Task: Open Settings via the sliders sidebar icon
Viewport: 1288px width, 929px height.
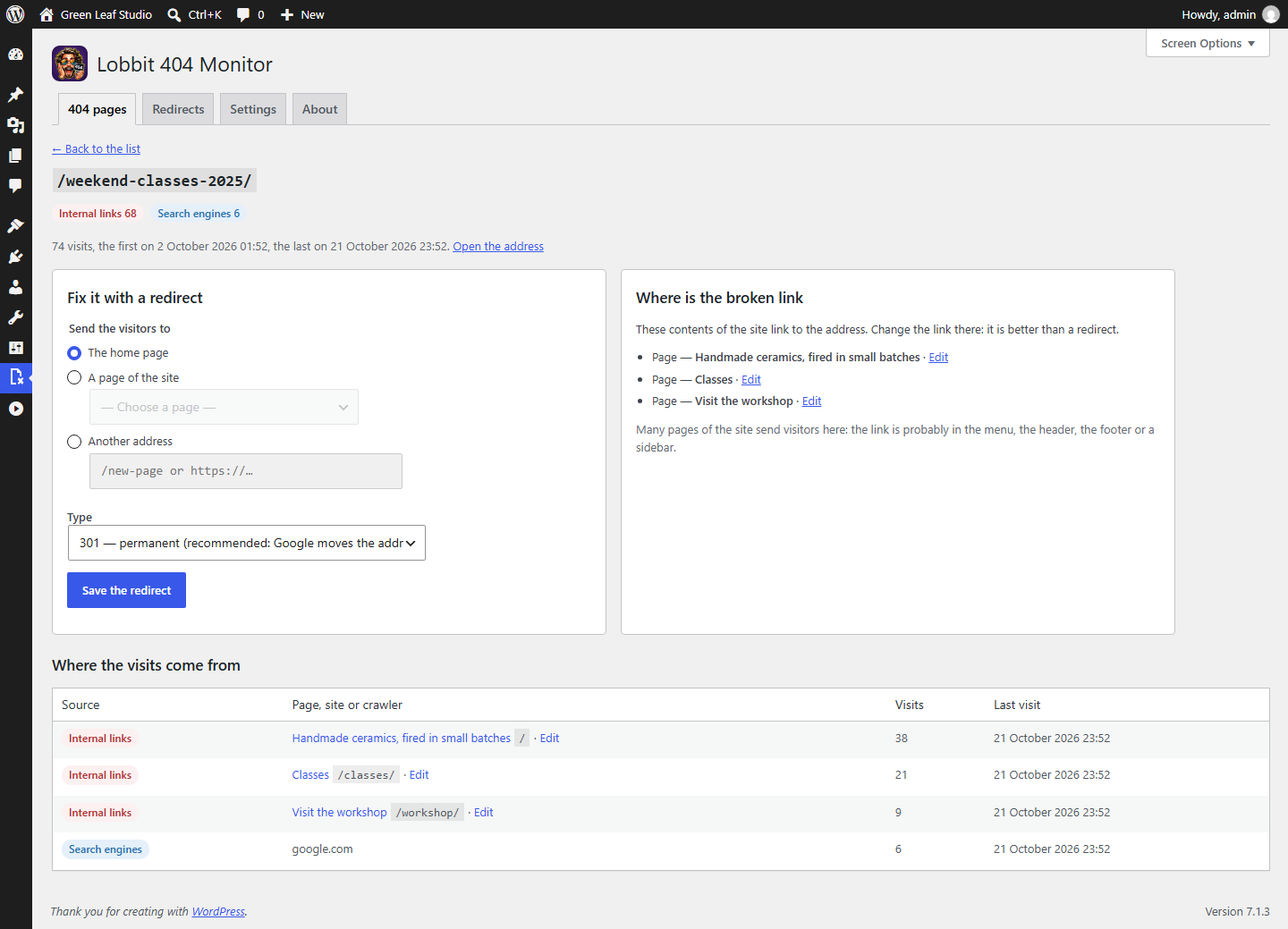Action: (15, 348)
